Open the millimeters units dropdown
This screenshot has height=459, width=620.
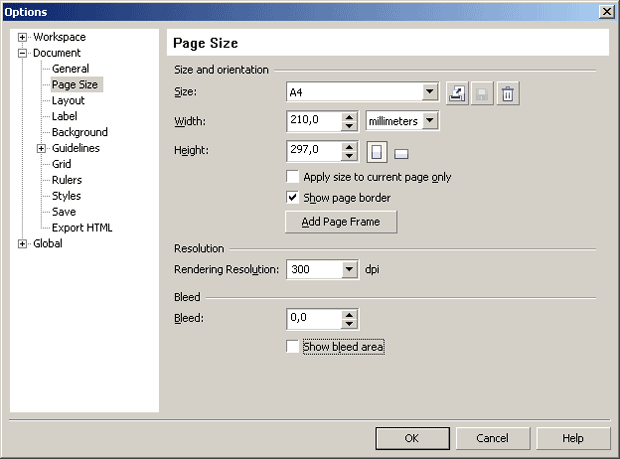[430, 120]
